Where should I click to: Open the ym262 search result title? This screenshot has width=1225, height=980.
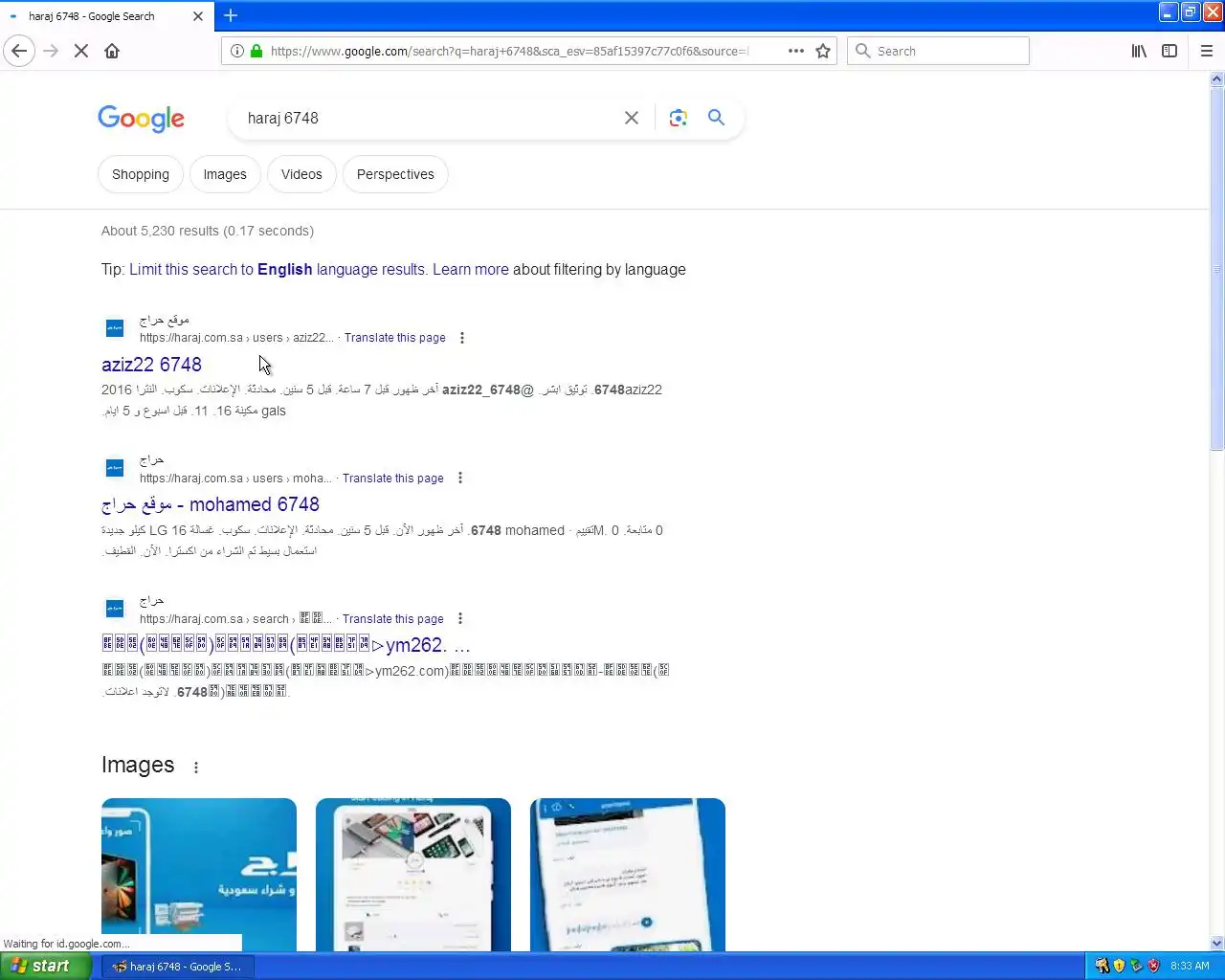coord(286,645)
